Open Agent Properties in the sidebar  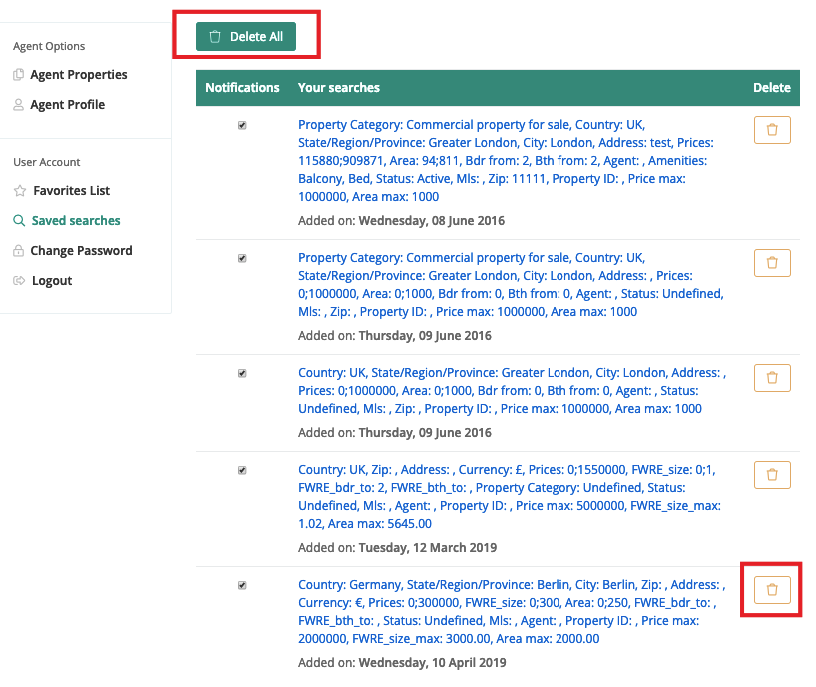click(78, 75)
